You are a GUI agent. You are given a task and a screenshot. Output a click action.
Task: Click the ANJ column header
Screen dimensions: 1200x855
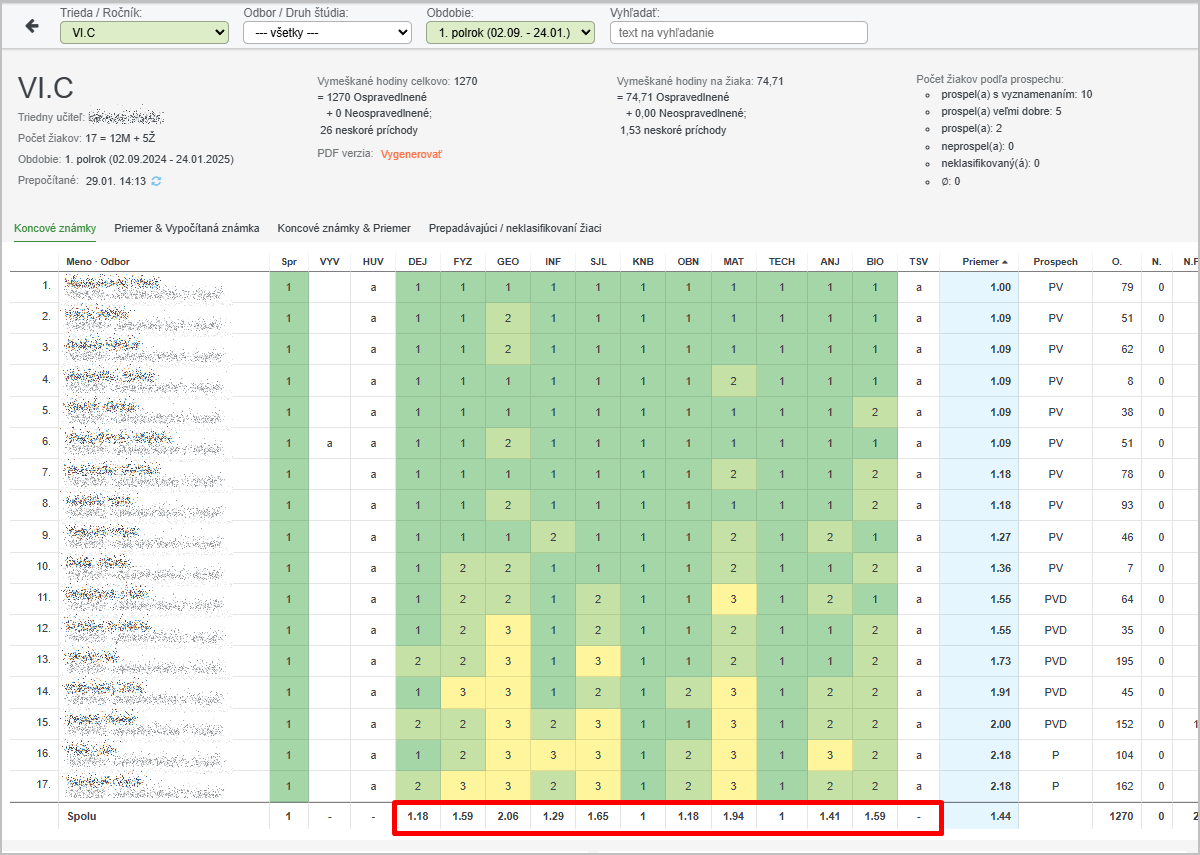[830, 262]
